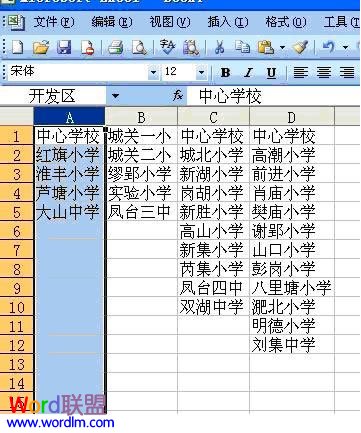The width and height of the screenshot is (361, 433).
Task: Click the Research binoculars icon
Action: tap(191, 47)
